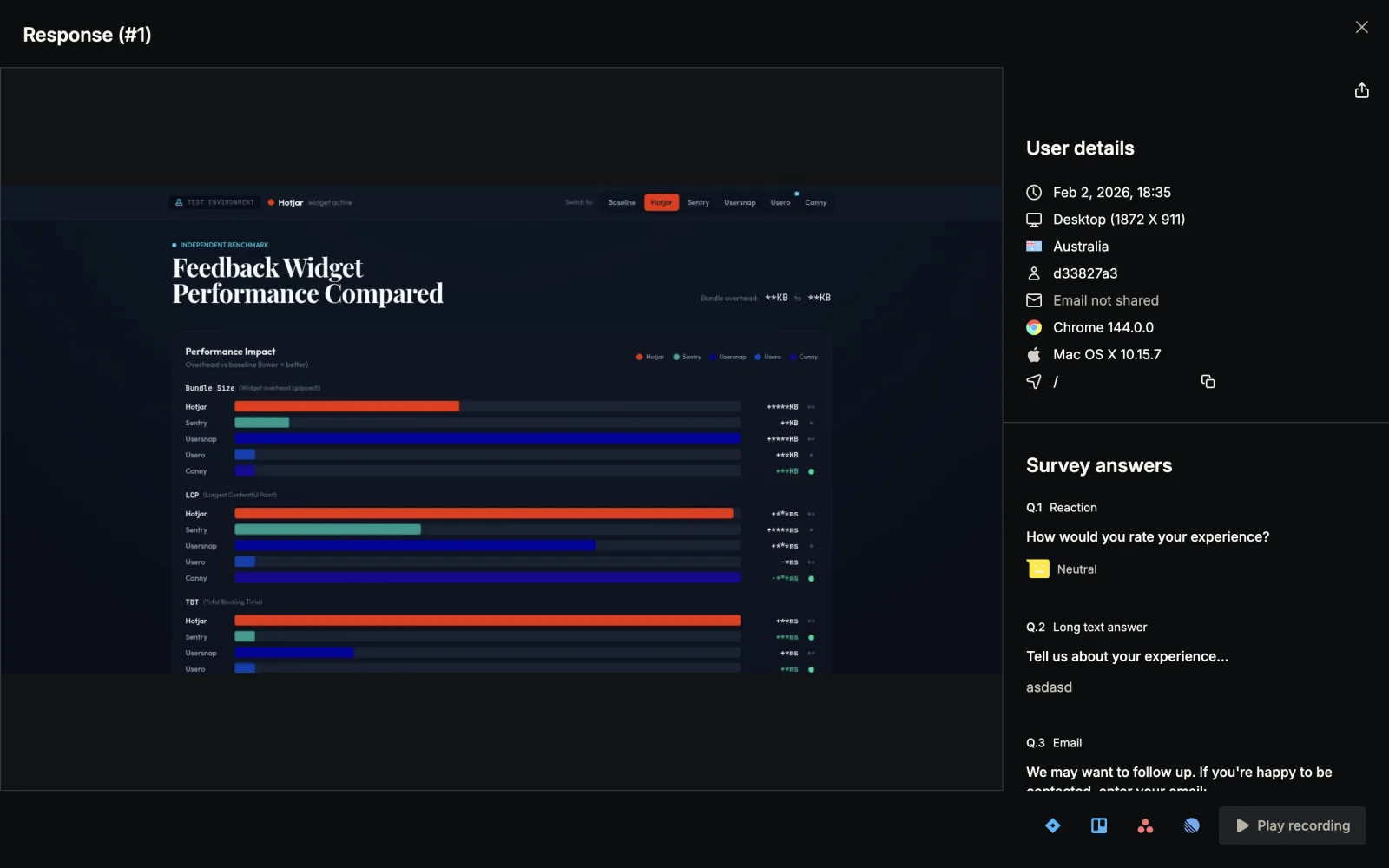Image resolution: width=1389 pixels, height=868 pixels.
Task: Click the person icon beside user ID d33827a3
Action: (1034, 273)
